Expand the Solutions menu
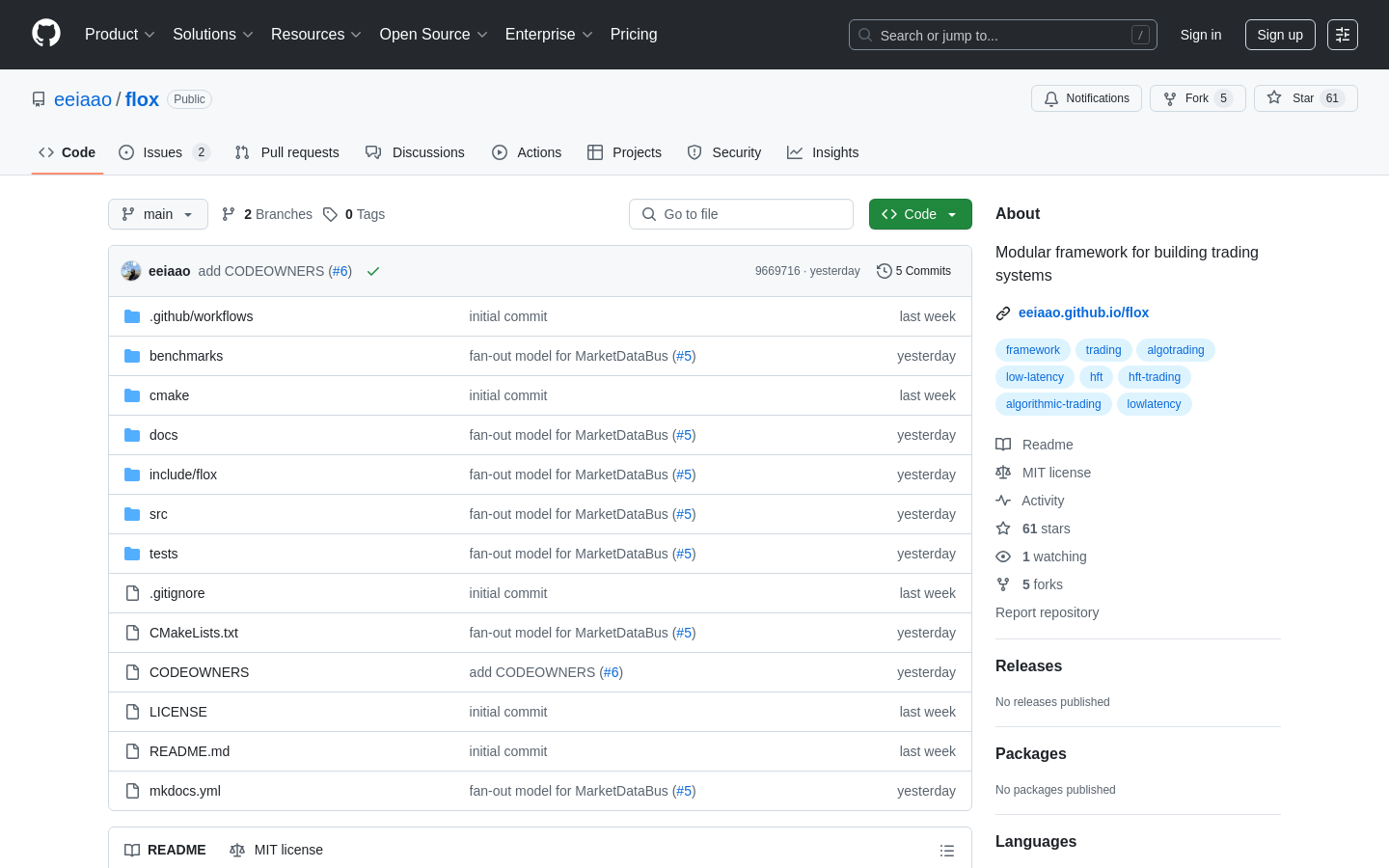 [x=213, y=35]
